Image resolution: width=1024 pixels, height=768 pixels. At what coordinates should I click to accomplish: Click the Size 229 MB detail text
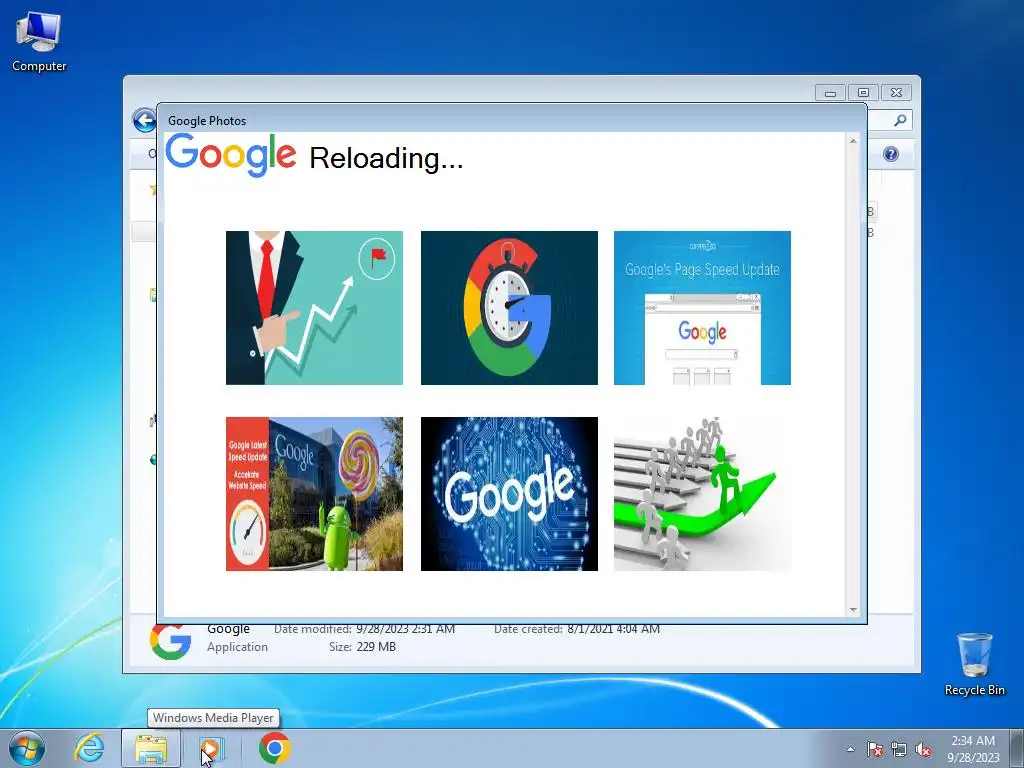[x=362, y=647]
